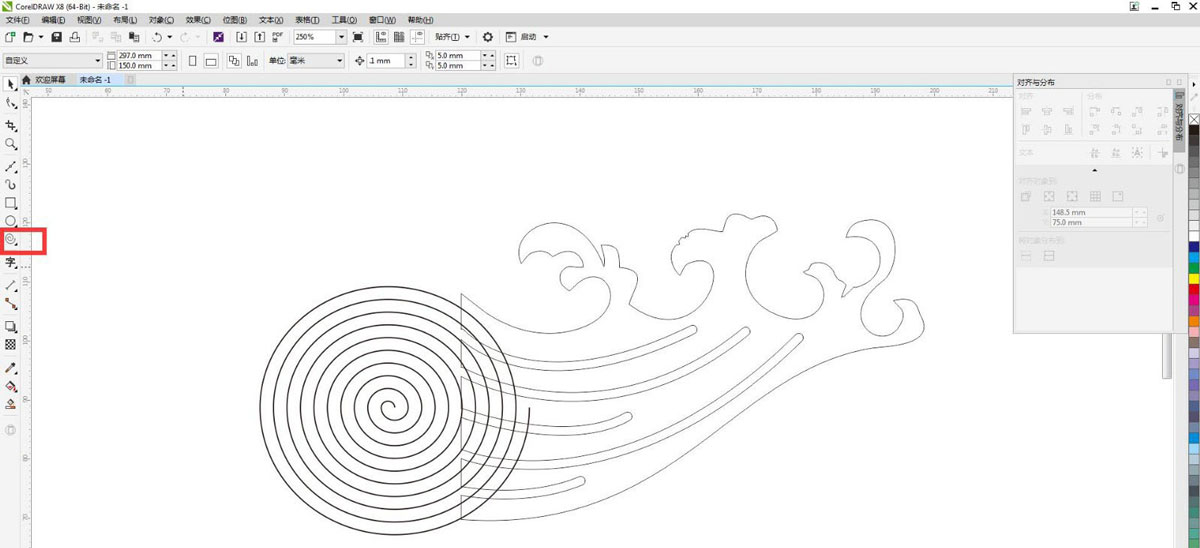Click the 贴齐(T) snap button
Screen dimensions: 1200x548
446,37
